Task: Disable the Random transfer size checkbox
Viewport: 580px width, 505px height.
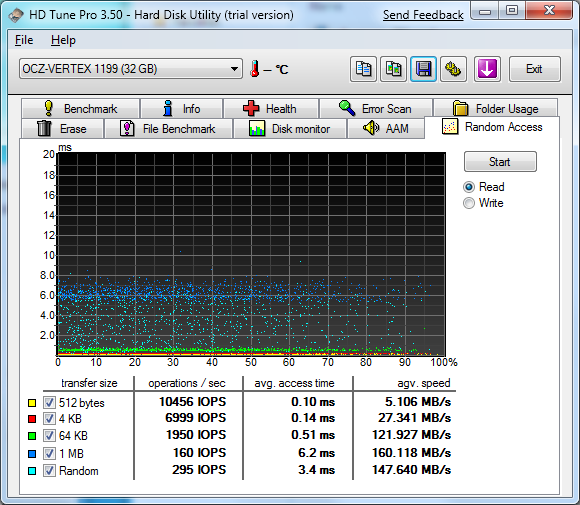Action: coord(49,471)
